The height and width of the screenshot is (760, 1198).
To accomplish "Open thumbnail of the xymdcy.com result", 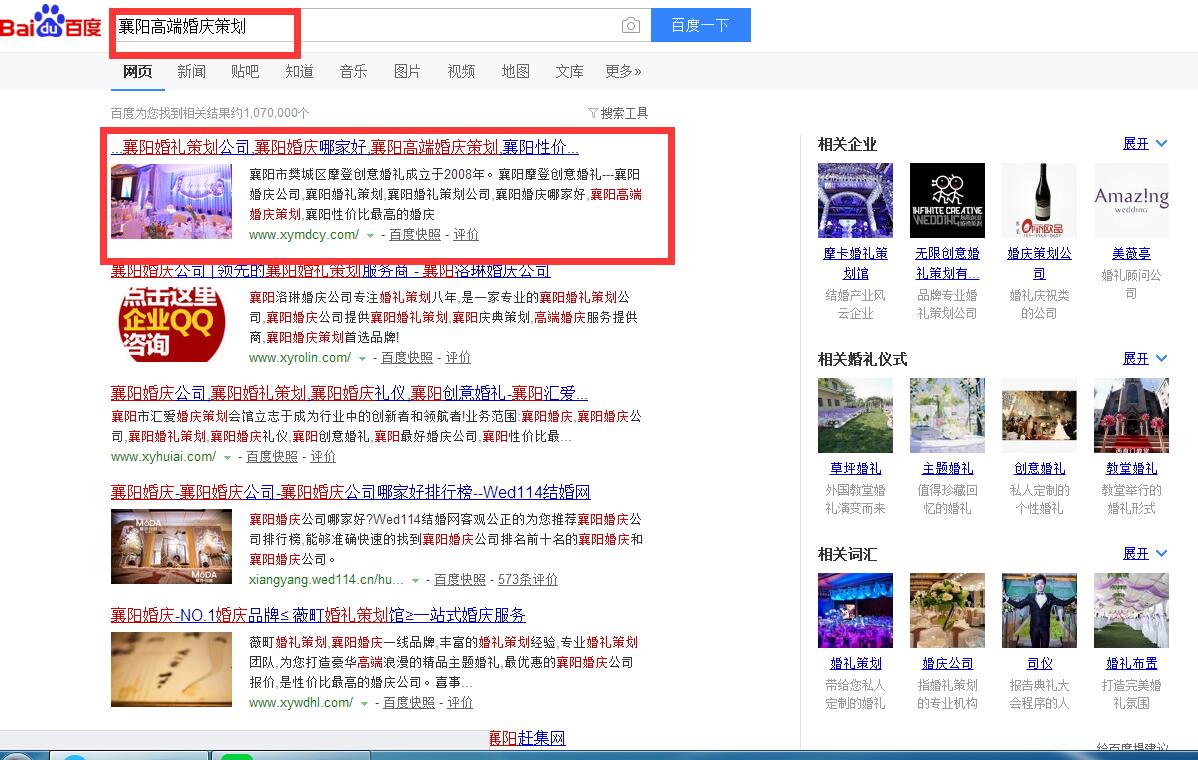I will 171,202.
